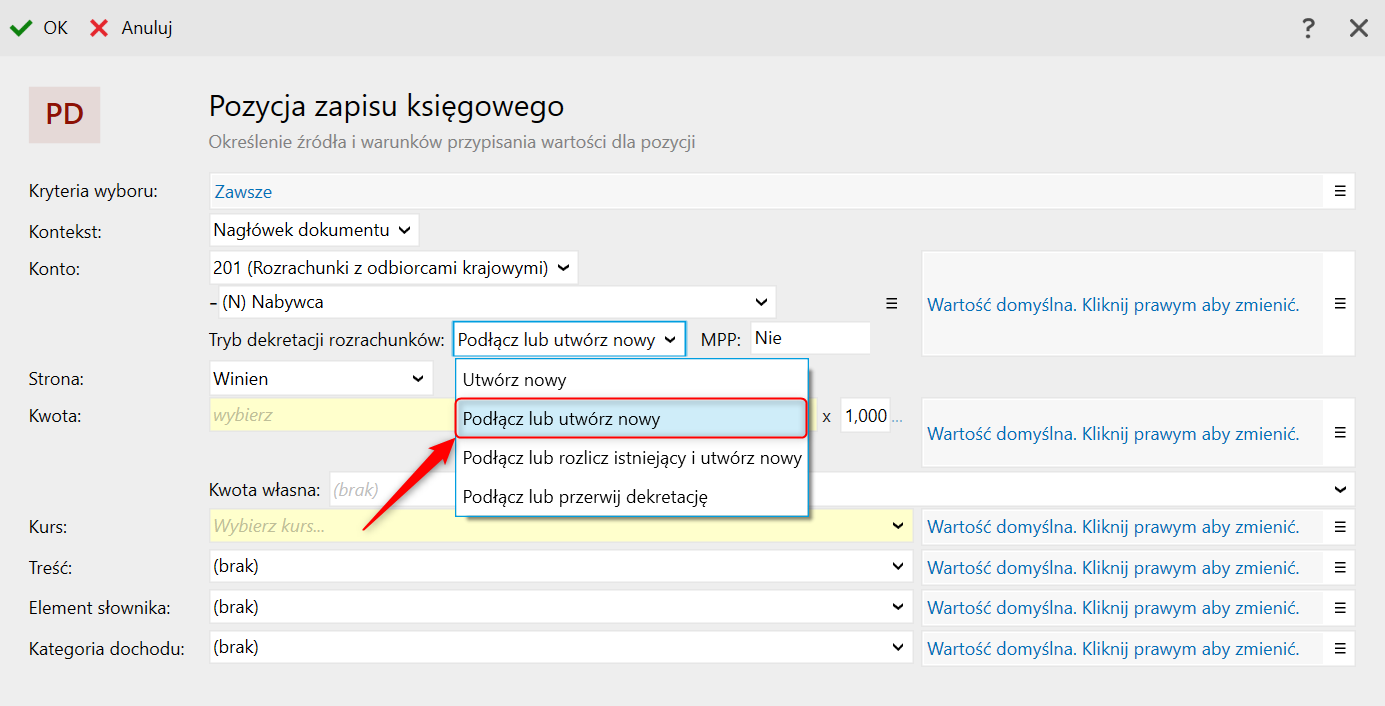The height and width of the screenshot is (706, 1385).
Task: Open the Konto 201 account dropdown
Action: click(393, 268)
